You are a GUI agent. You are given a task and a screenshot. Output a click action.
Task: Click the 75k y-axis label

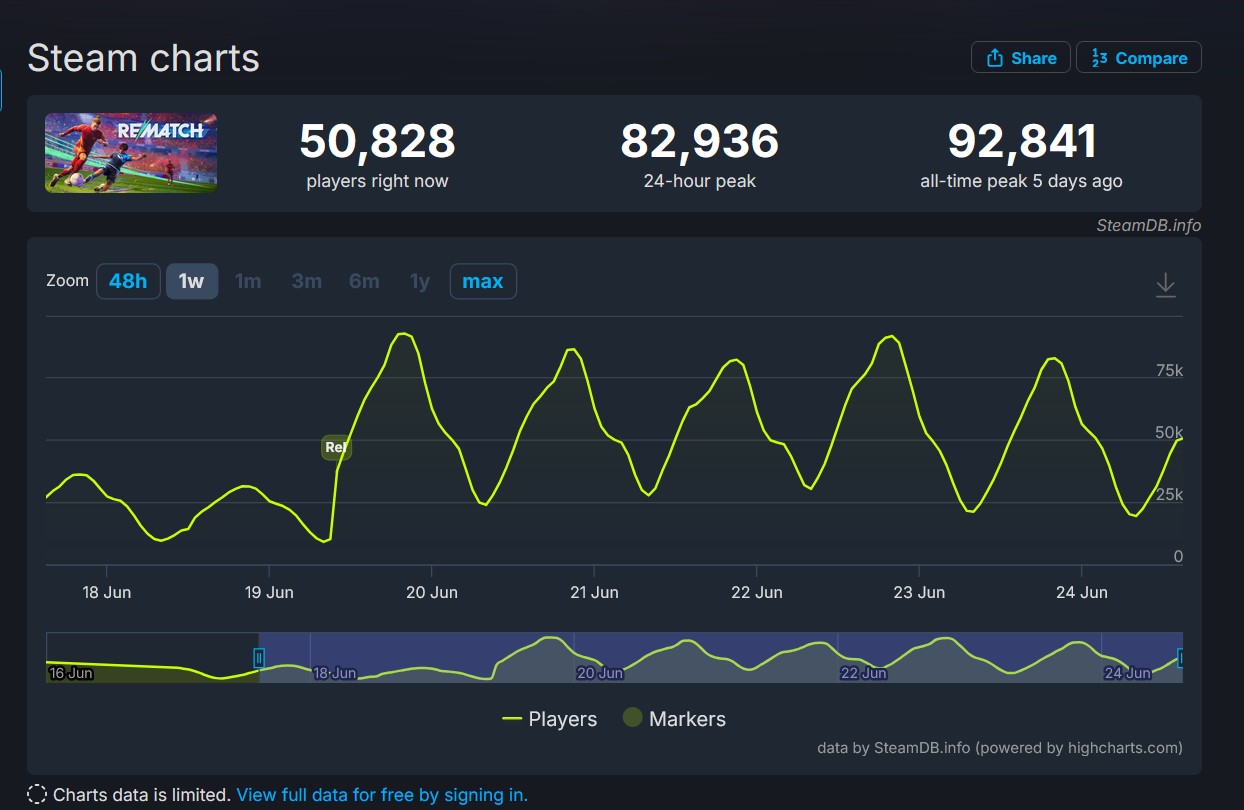click(x=1169, y=371)
